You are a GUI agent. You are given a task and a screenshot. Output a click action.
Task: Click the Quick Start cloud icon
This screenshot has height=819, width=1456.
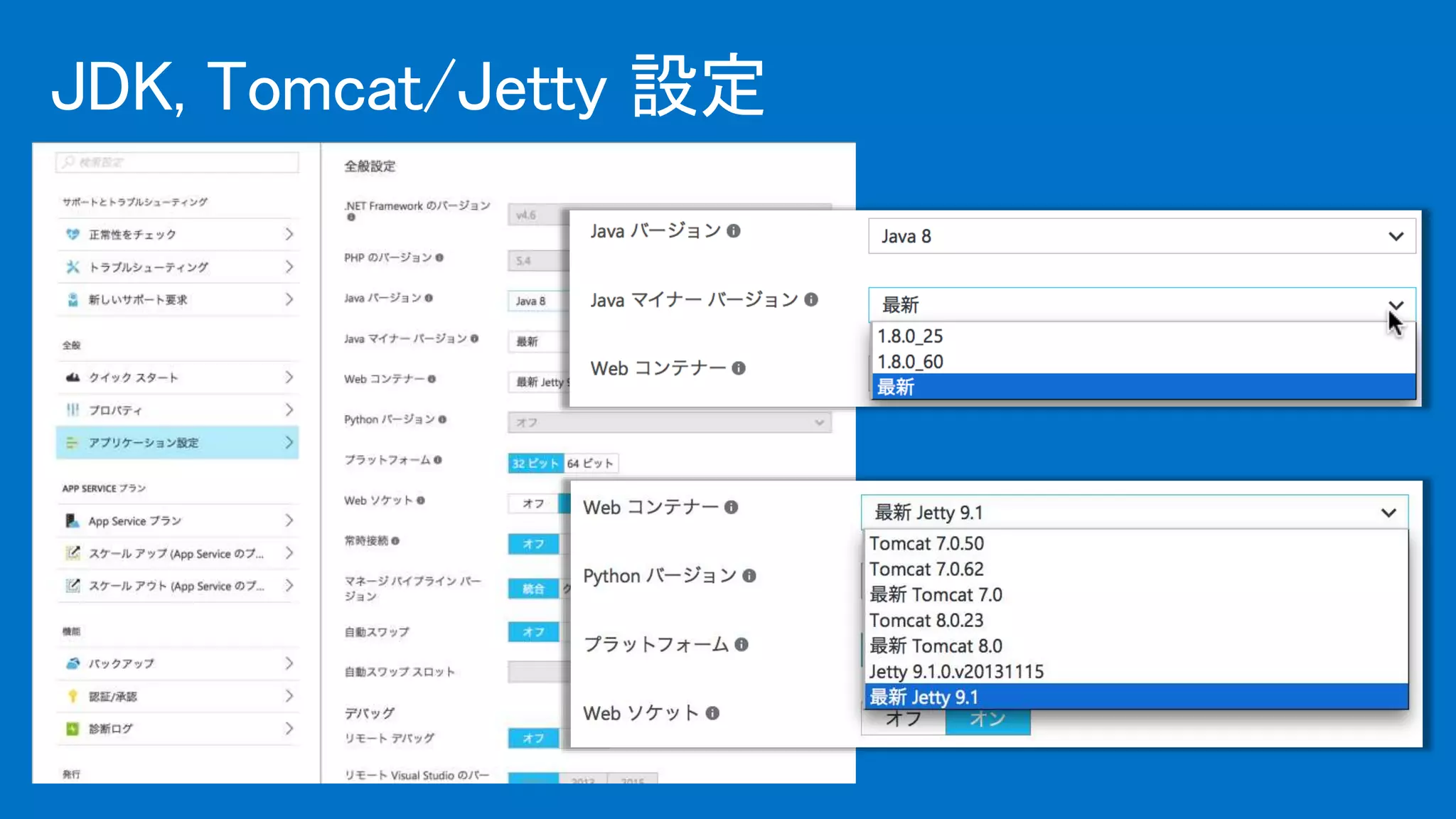pyautogui.click(x=73, y=377)
